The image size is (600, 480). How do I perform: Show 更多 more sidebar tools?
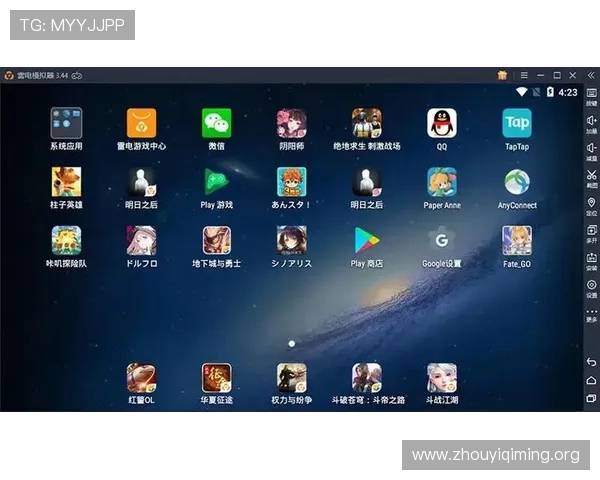click(x=592, y=316)
